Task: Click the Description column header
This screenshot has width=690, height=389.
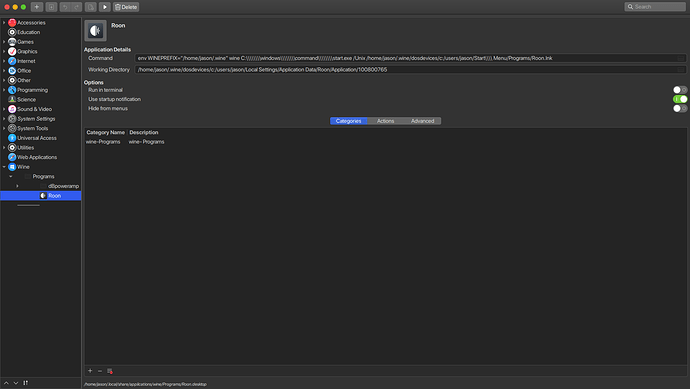Action: (x=144, y=132)
